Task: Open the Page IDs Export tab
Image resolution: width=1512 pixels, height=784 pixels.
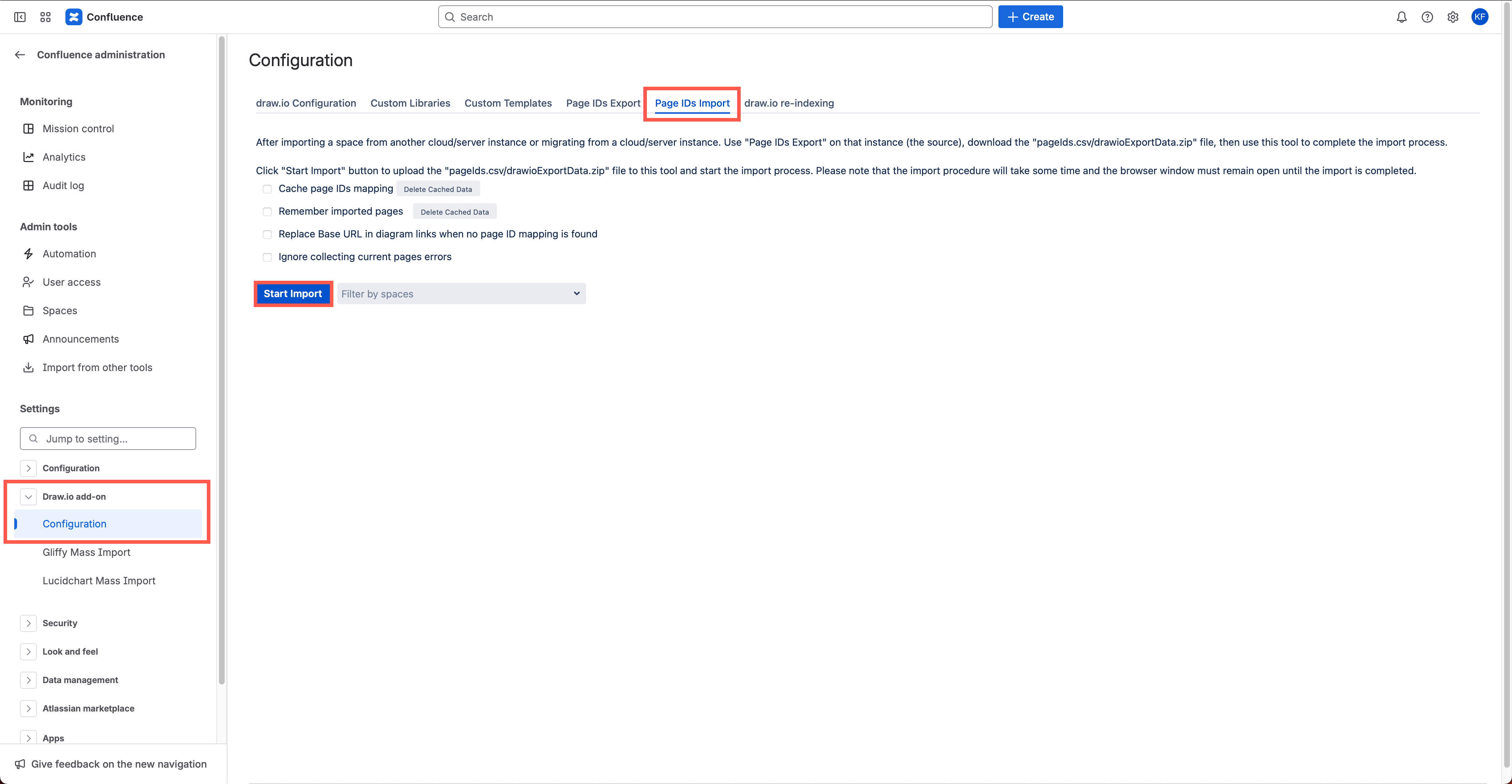Action: 603,103
